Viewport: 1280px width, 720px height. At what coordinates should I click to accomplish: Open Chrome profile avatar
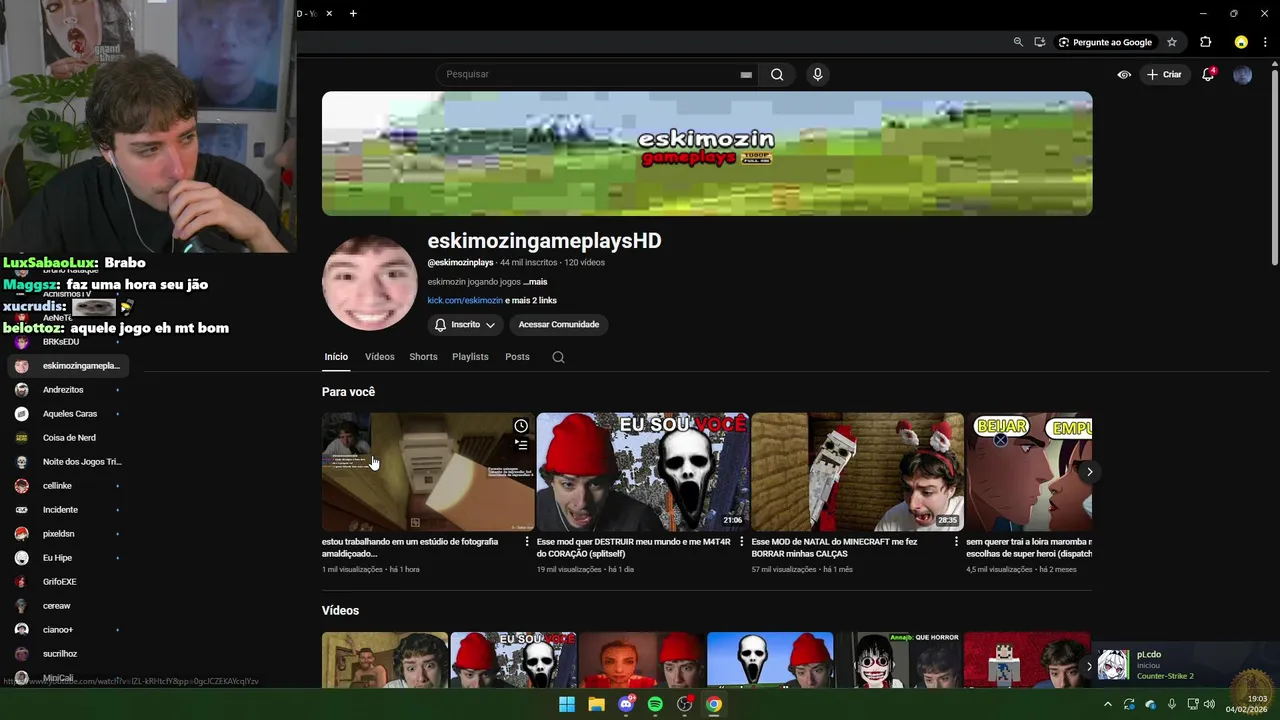click(1241, 42)
